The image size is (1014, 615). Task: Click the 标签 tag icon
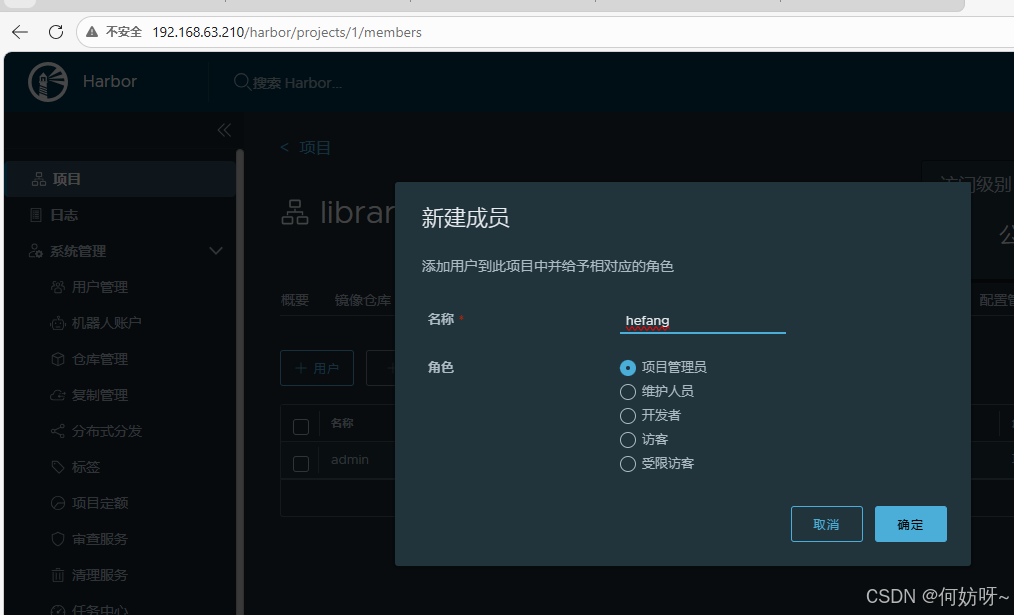coord(58,467)
